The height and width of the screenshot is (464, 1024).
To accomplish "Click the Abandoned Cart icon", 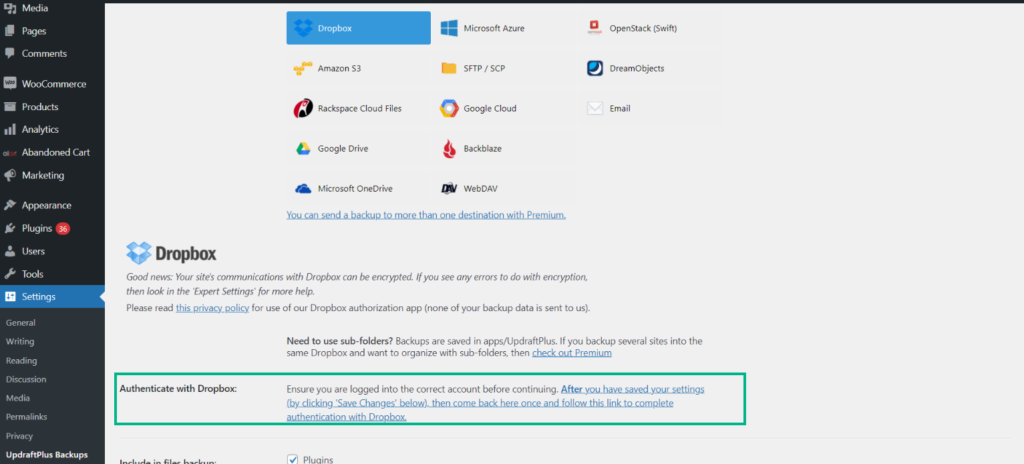I will (x=9, y=153).
